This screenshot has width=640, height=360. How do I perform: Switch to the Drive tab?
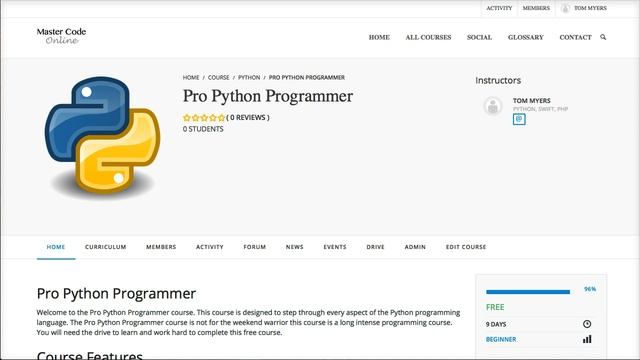[376, 247]
